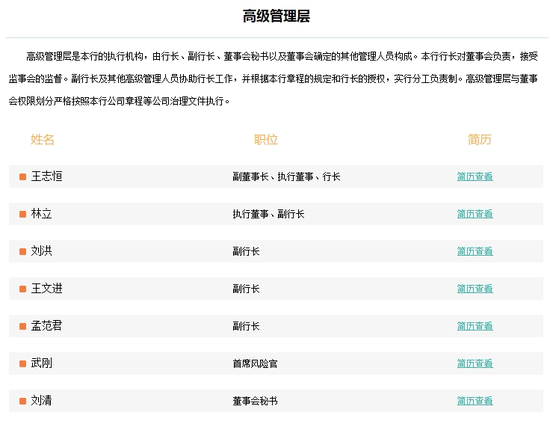550x424 pixels.
Task: Click orange bullet beside 孟范君
Action: click(23, 326)
